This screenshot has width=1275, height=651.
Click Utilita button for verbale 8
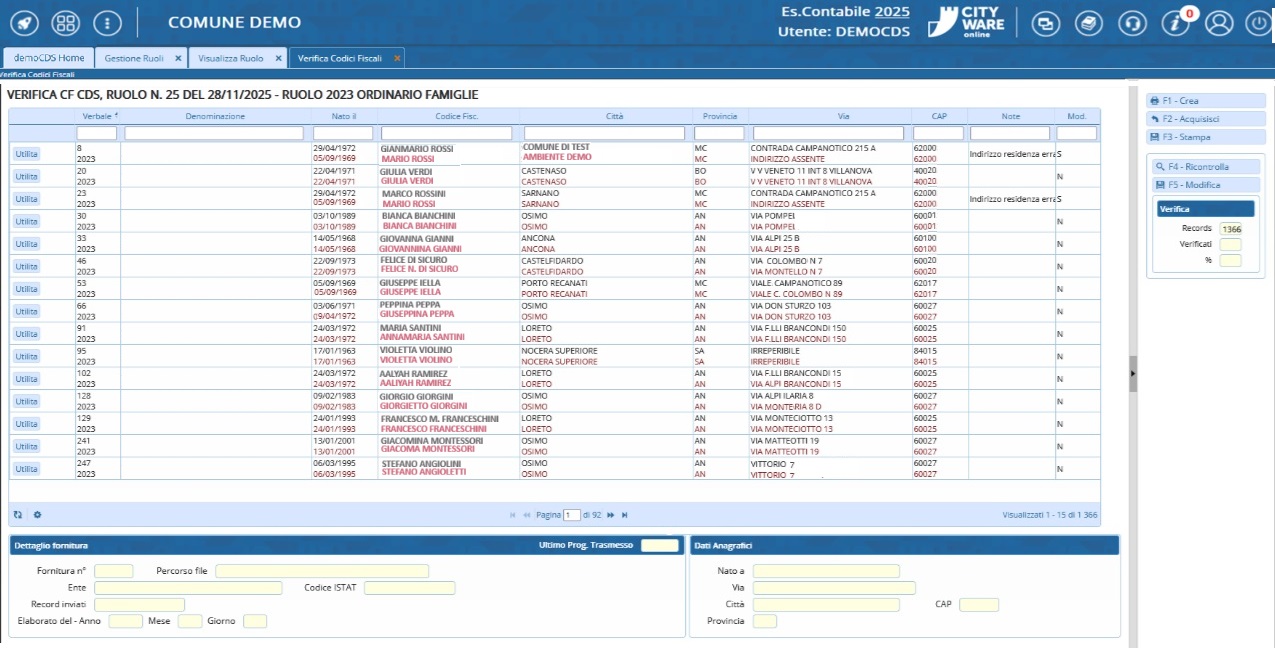(x=26, y=154)
